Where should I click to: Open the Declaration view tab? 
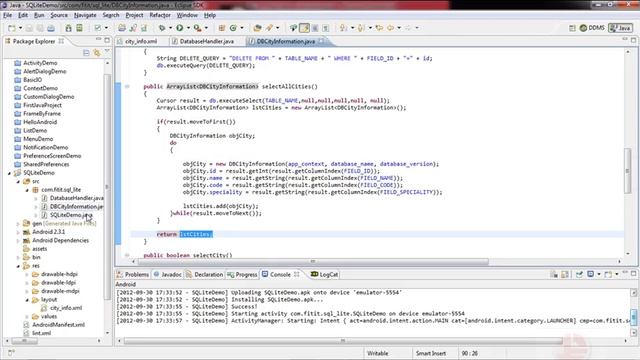pyautogui.click(x=204, y=275)
